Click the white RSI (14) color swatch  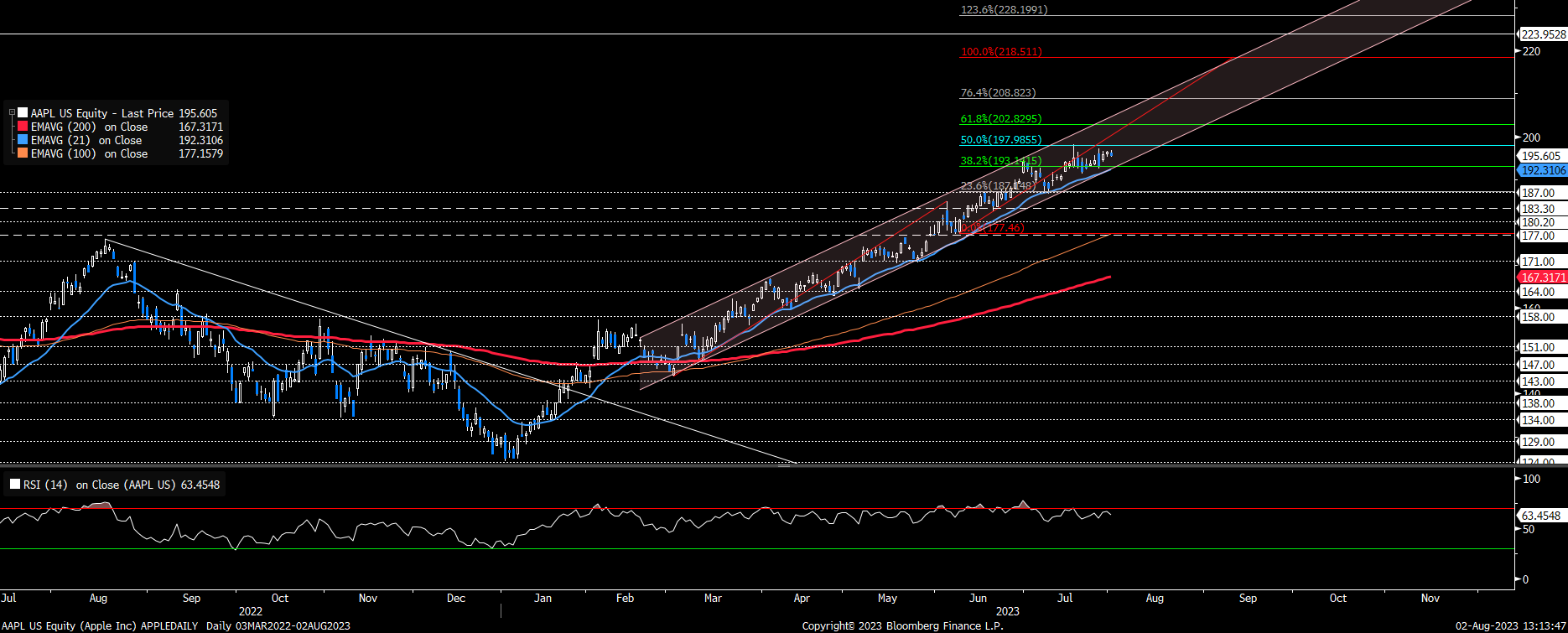pyautogui.click(x=15, y=485)
